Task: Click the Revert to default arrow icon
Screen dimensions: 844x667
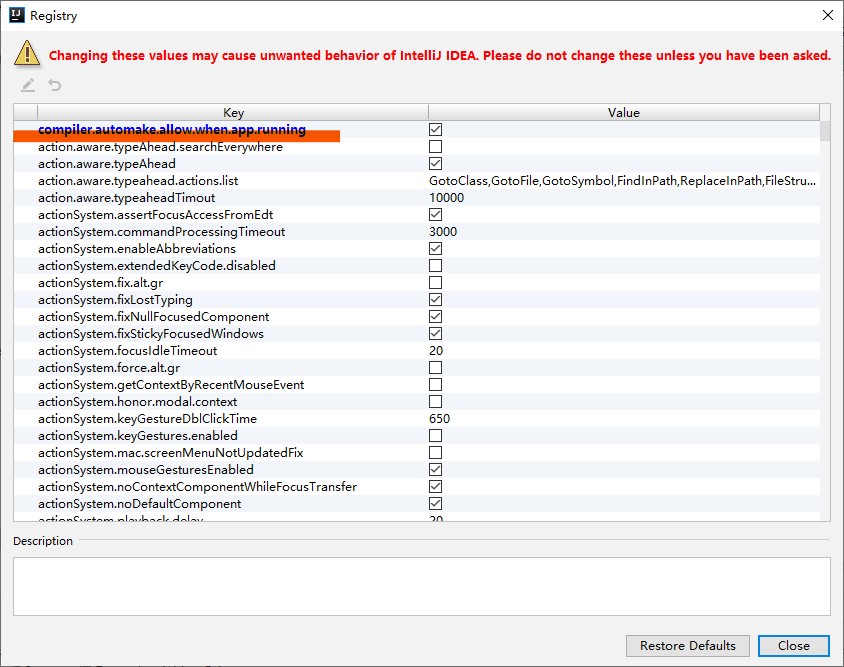Action: 54,85
